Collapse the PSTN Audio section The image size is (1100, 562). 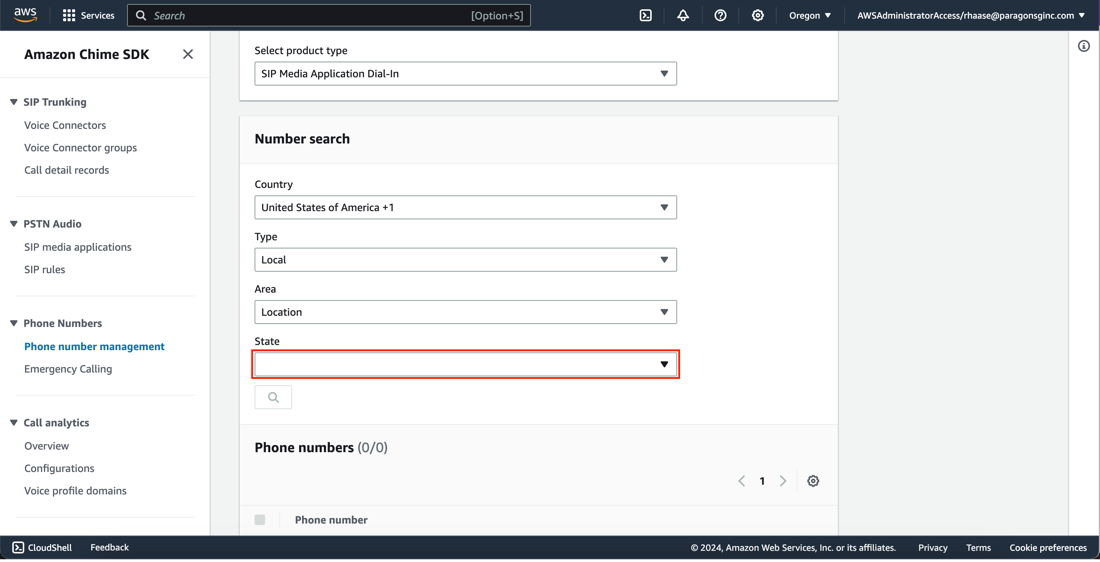[x=13, y=224]
